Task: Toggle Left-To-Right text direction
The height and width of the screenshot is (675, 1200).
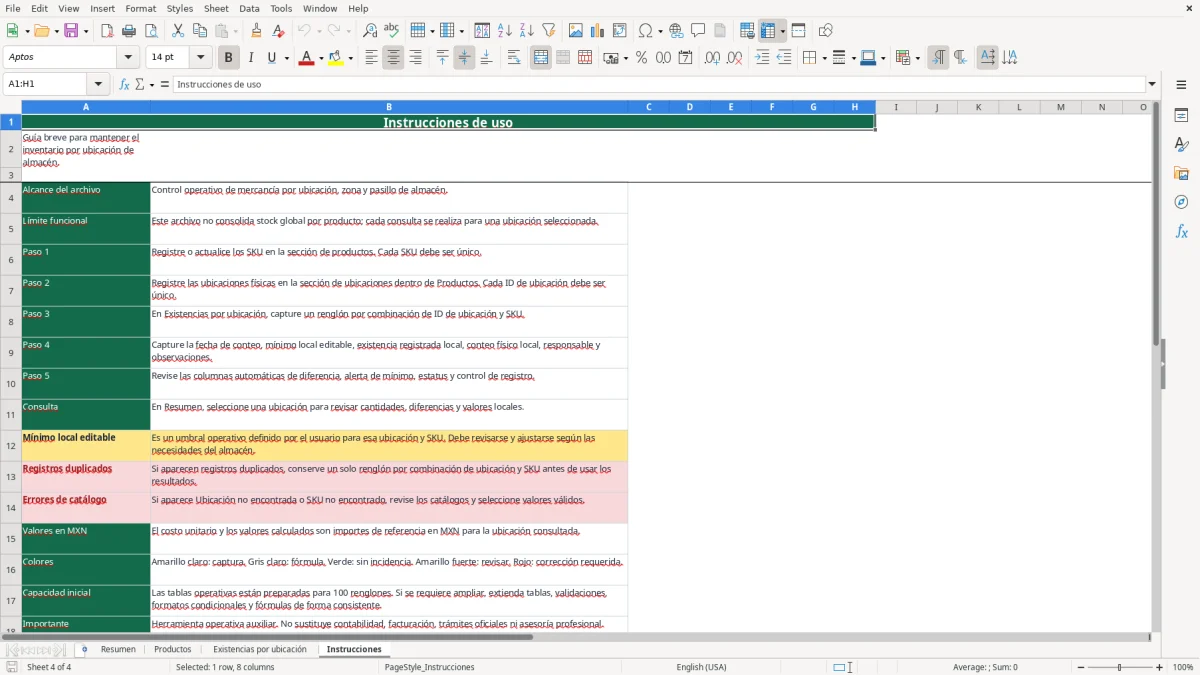Action: (x=938, y=58)
